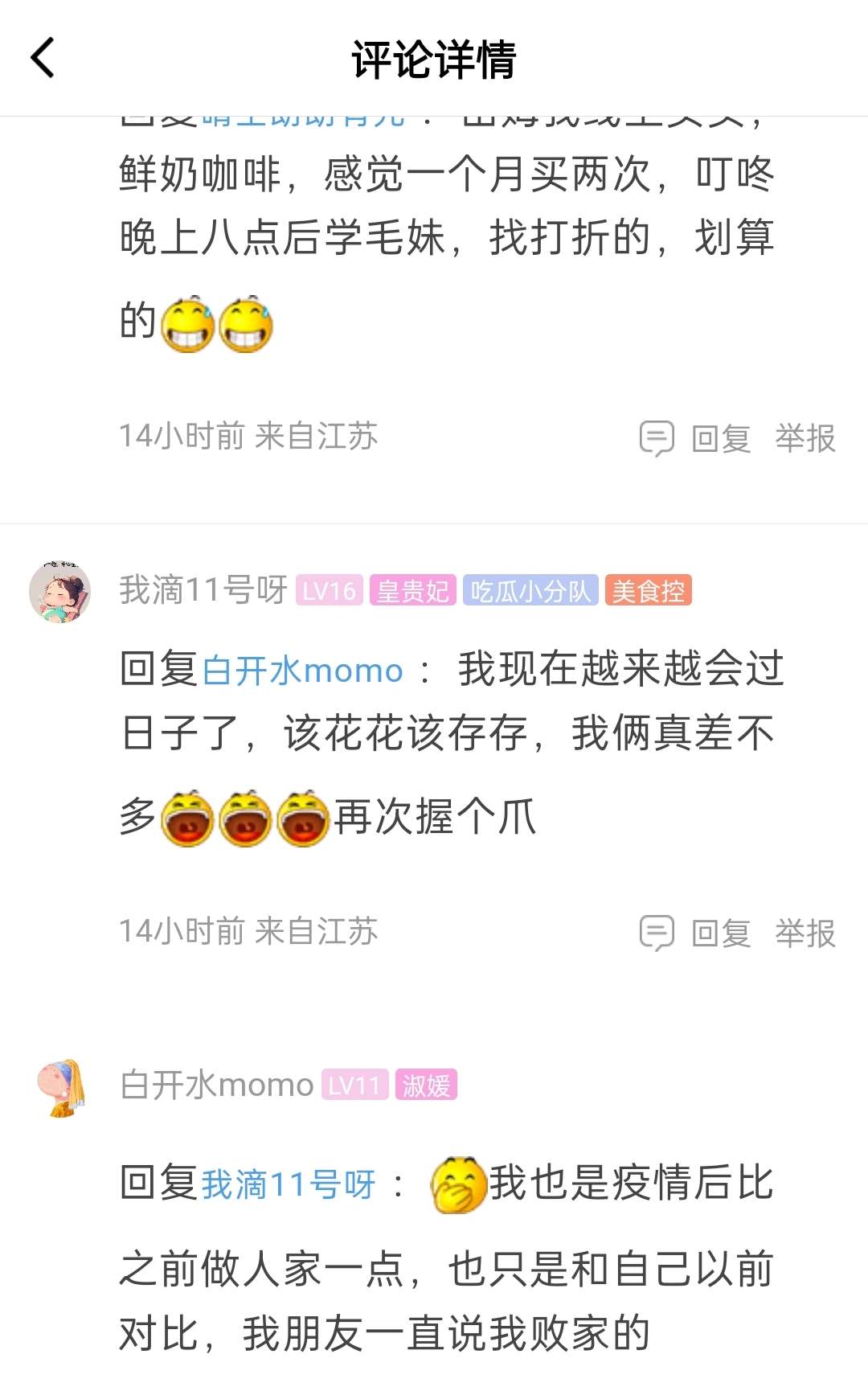Go back using the top-left arrow
Viewport: 868px width, 1387px height.
[x=43, y=58]
